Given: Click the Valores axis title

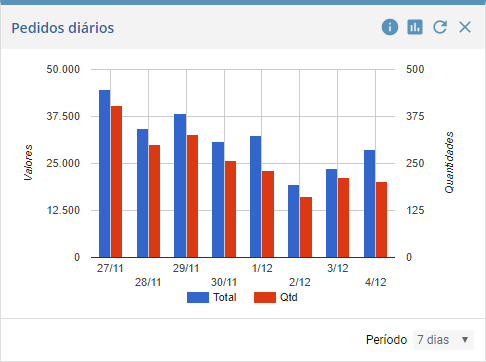Looking at the screenshot, I should click(x=29, y=163).
